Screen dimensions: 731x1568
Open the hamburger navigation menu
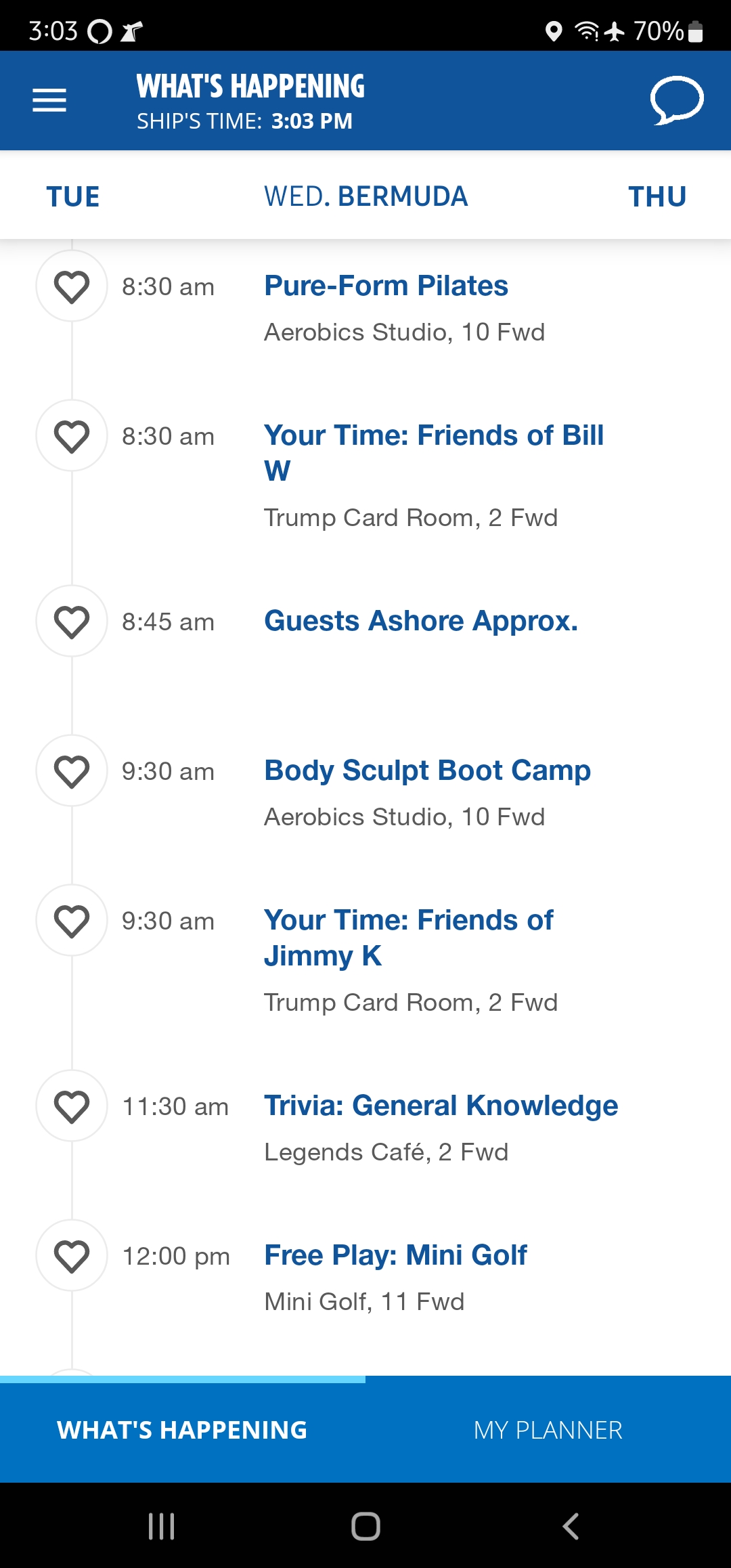pos(49,100)
